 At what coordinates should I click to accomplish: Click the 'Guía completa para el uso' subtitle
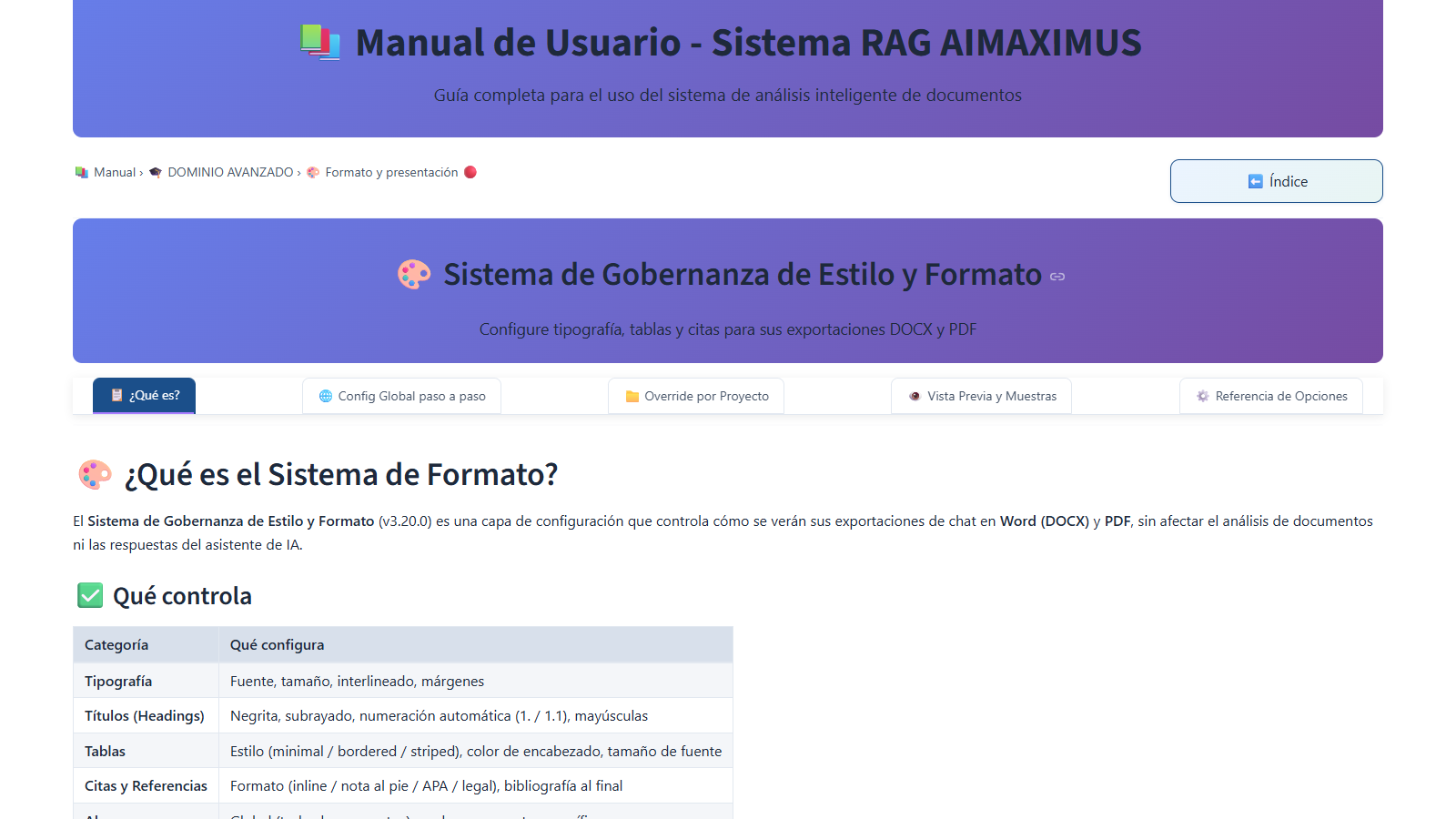coord(728,95)
